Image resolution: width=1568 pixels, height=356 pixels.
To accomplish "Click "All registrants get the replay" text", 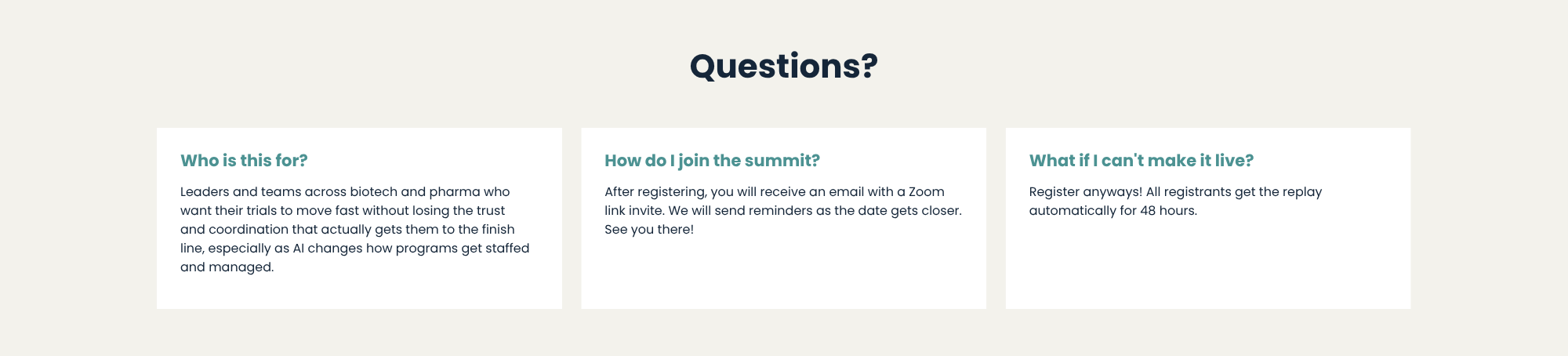I will point(1234,192).
